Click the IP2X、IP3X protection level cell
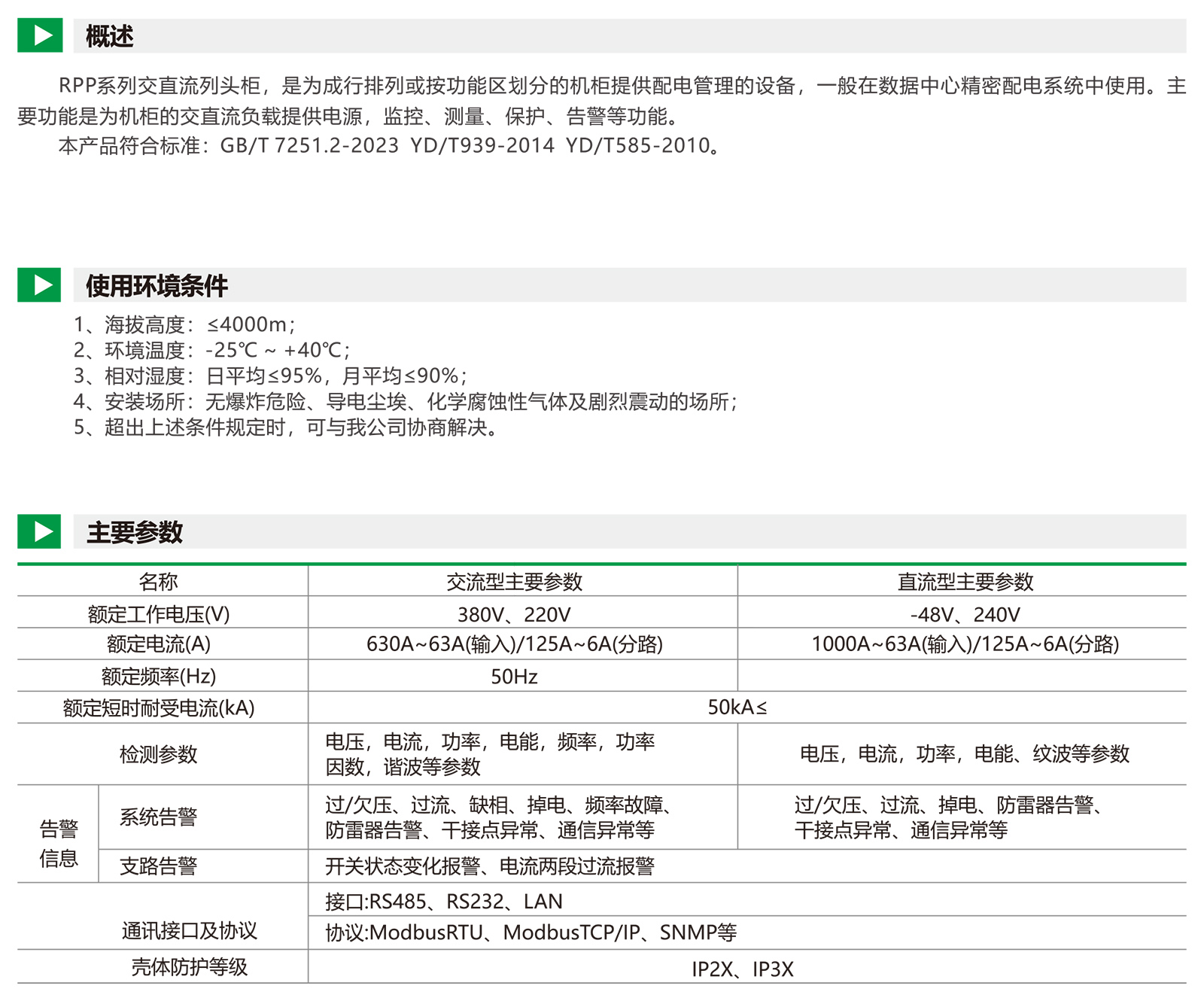 (742, 969)
